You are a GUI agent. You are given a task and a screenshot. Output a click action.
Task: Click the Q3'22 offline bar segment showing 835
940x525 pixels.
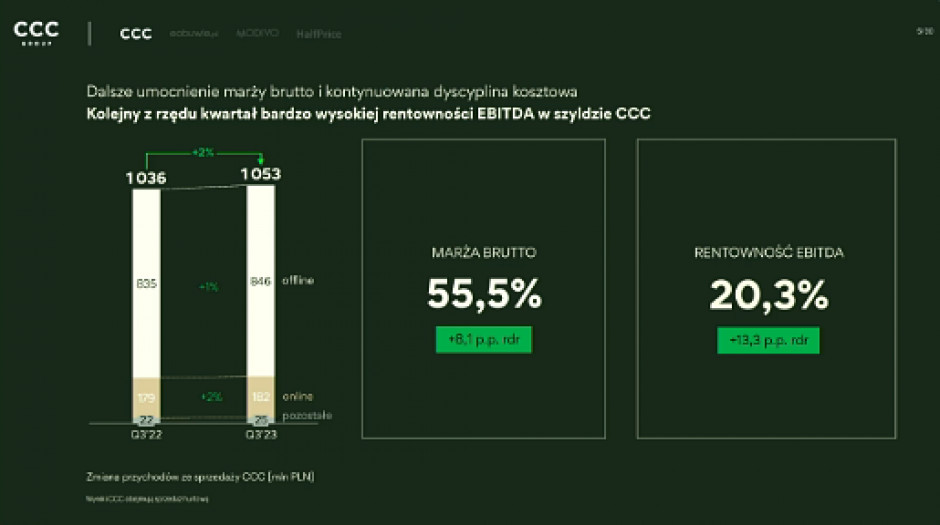(x=146, y=282)
